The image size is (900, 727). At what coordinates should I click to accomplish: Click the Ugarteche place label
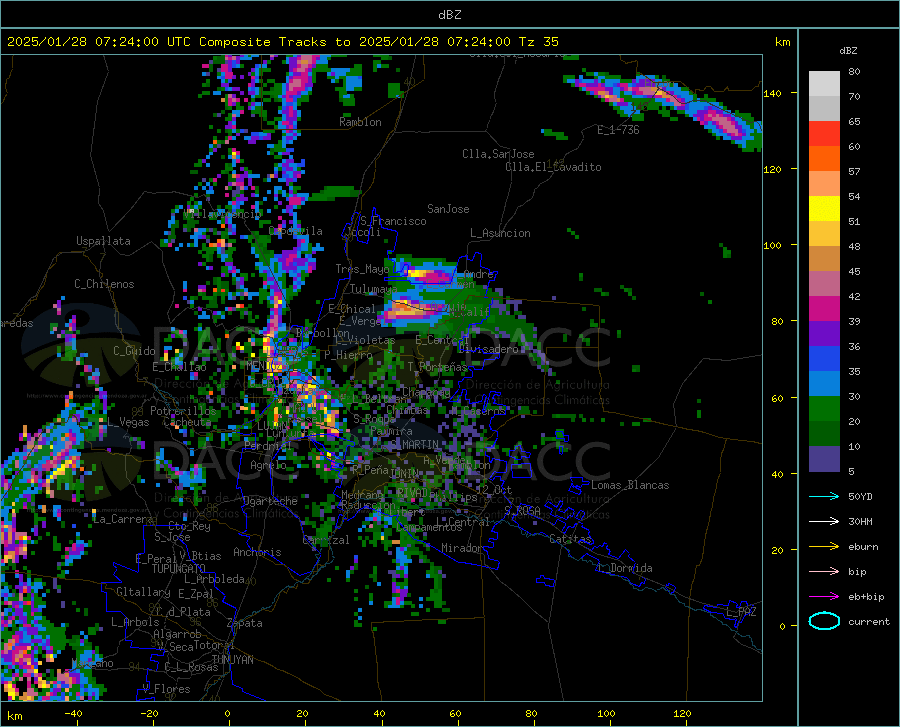click(x=270, y=501)
